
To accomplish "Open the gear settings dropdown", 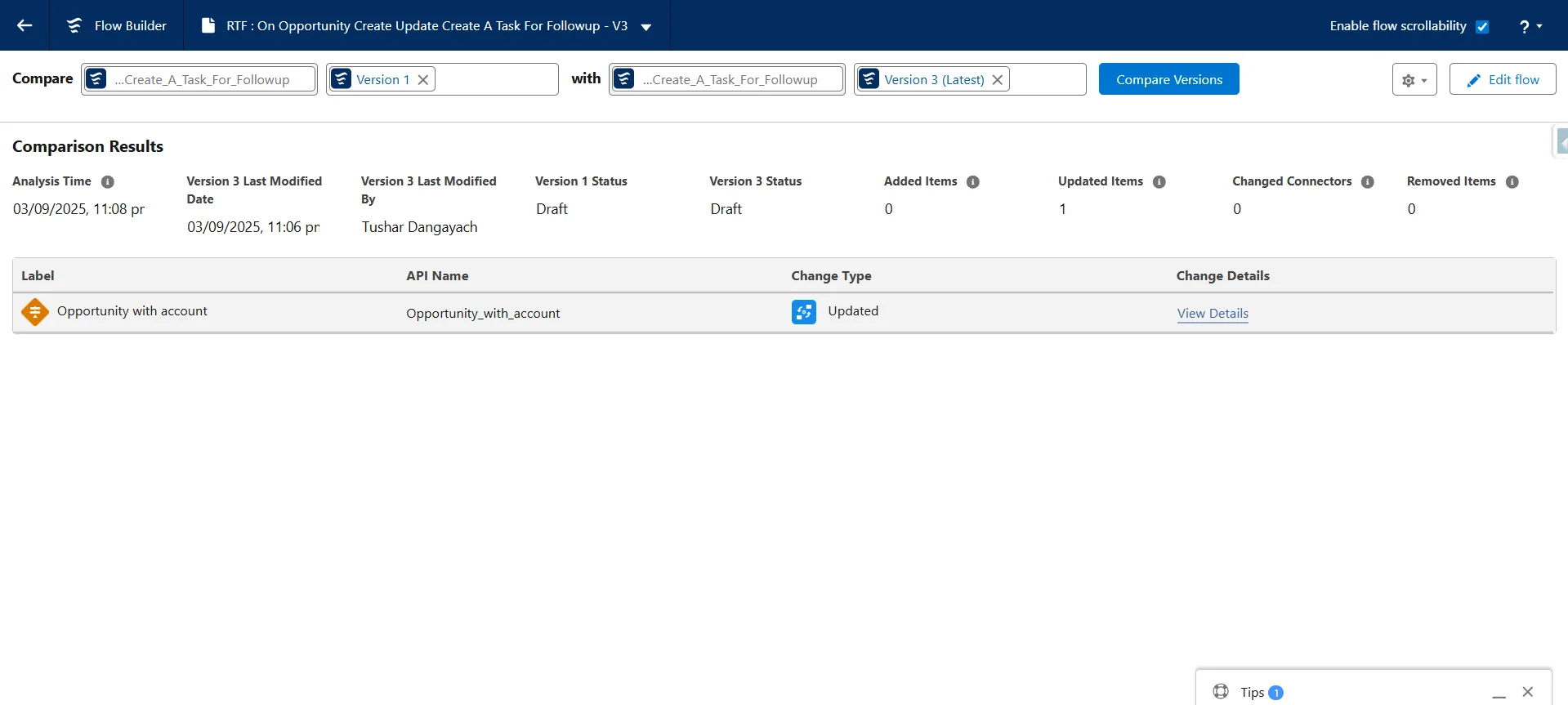I will pos(1414,80).
